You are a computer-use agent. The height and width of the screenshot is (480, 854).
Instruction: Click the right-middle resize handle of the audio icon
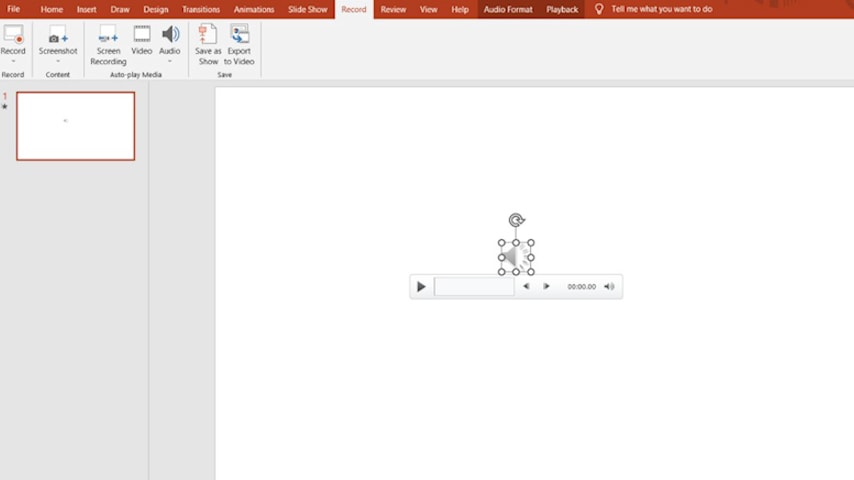point(531,257)
